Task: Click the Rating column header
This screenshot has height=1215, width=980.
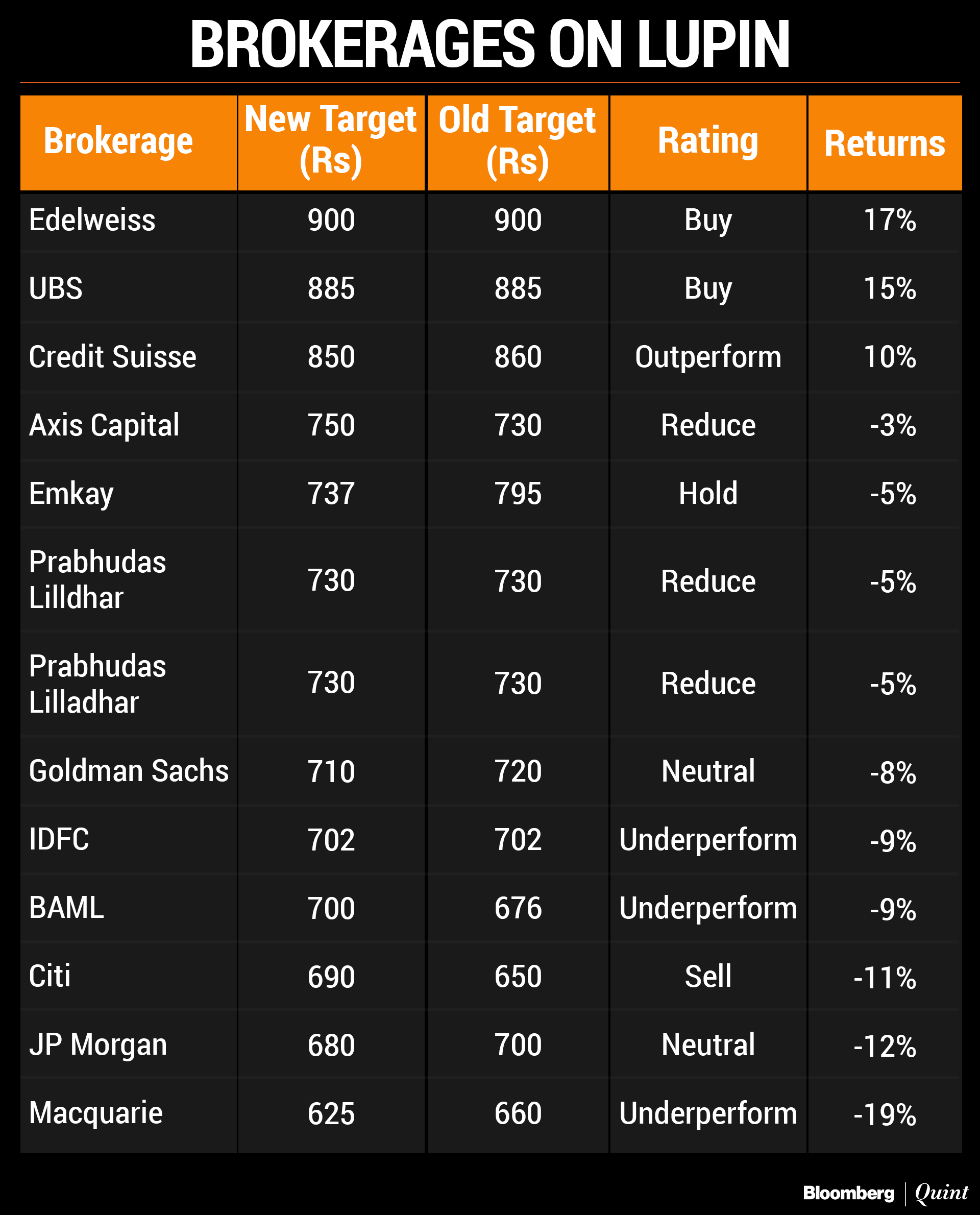Action: 708,141
